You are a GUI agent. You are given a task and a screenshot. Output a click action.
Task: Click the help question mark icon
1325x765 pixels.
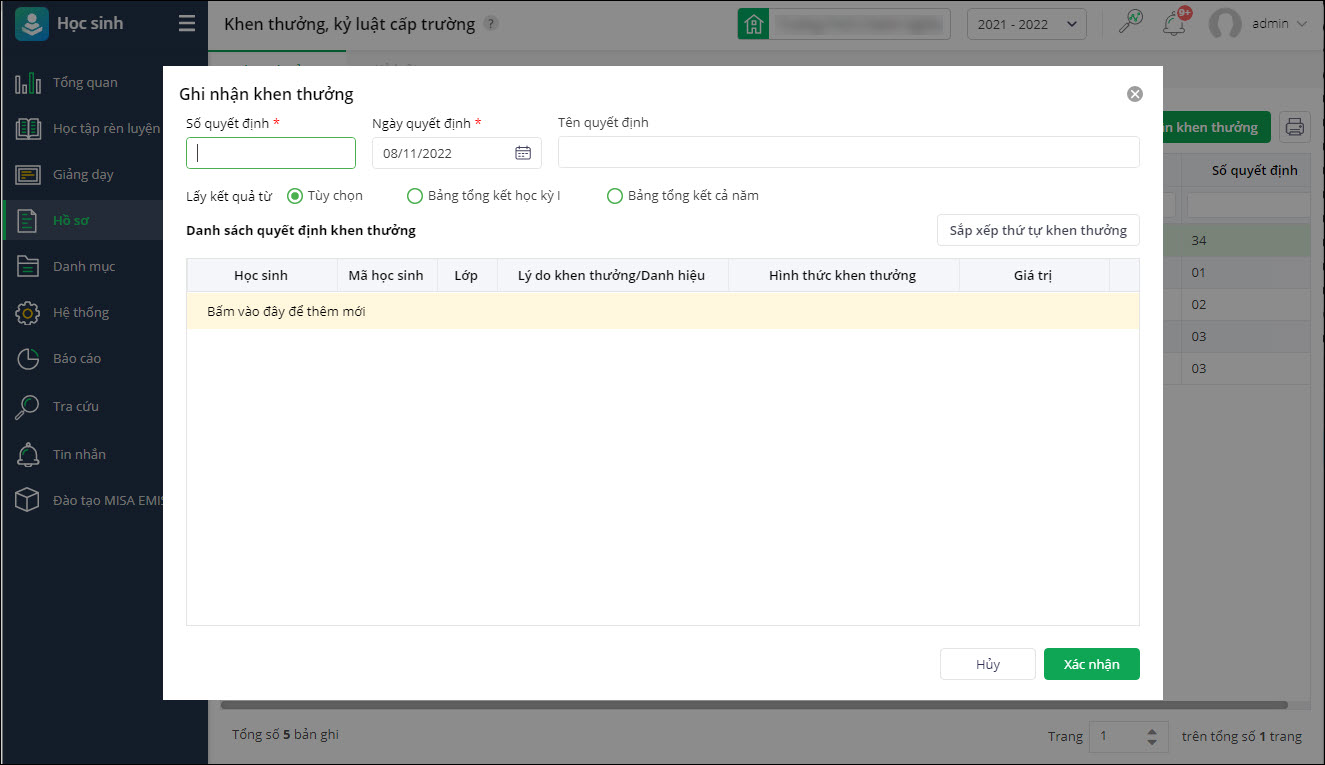tap(490, 24)
